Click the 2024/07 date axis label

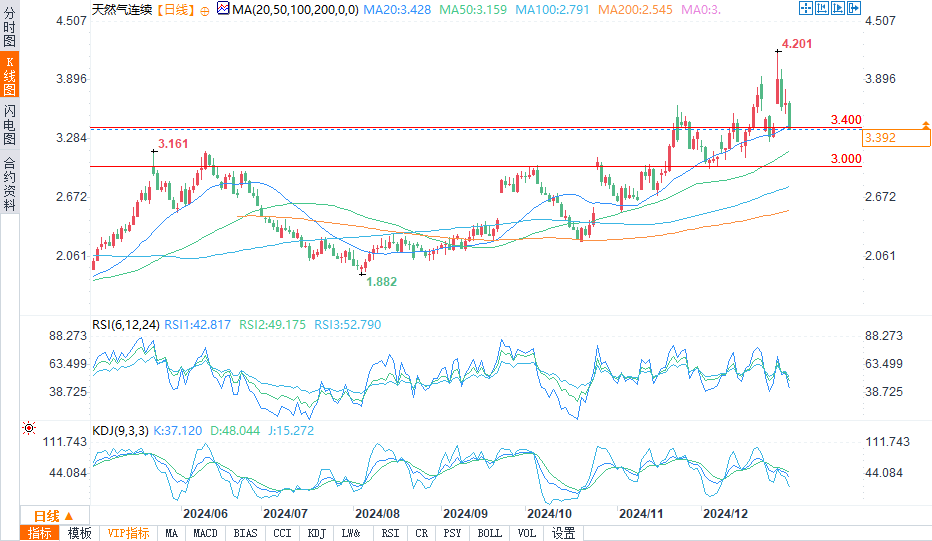pos(285,514)
